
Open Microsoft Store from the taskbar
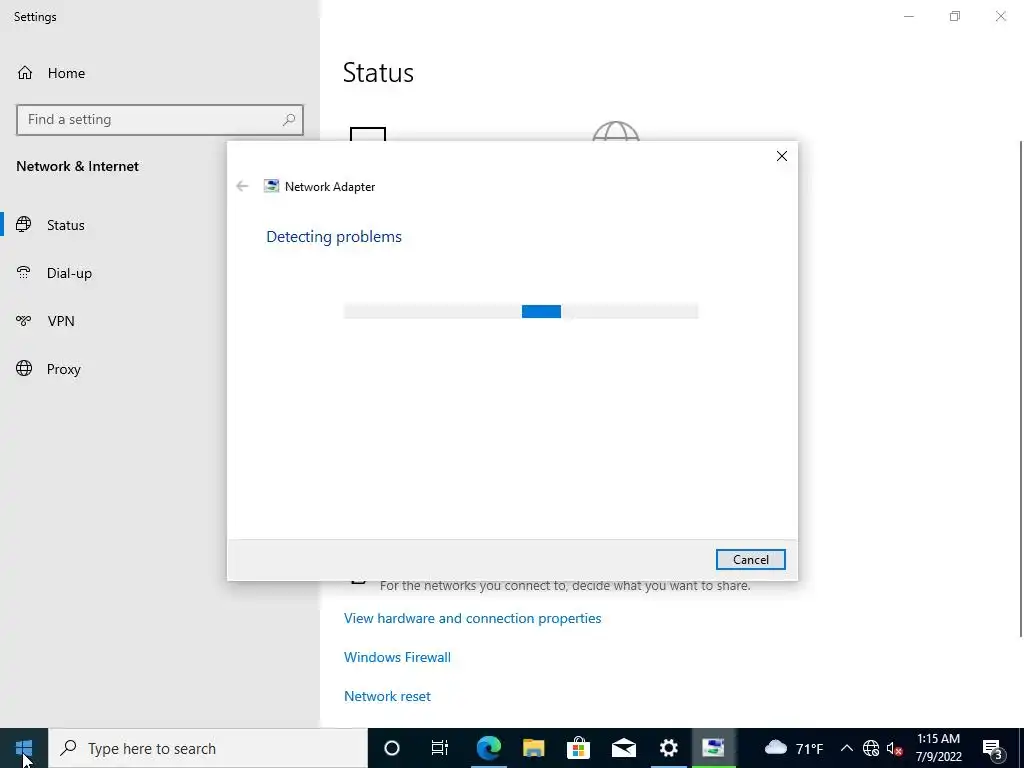579,748
